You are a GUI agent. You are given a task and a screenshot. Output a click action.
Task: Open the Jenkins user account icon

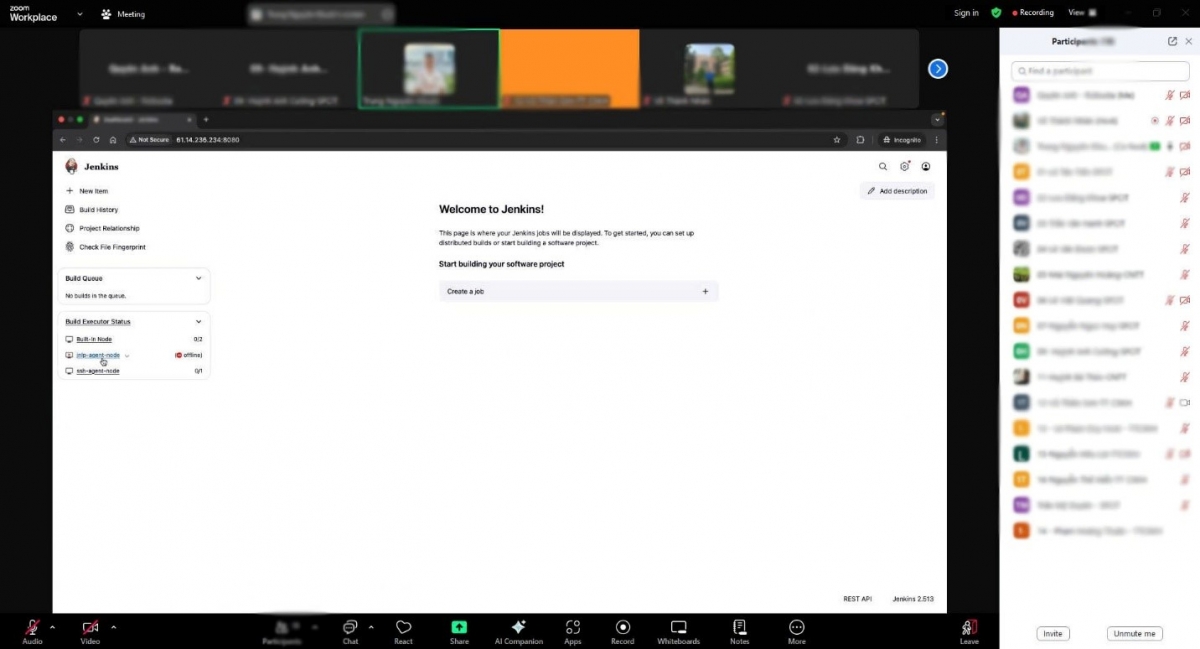point(927,167)
